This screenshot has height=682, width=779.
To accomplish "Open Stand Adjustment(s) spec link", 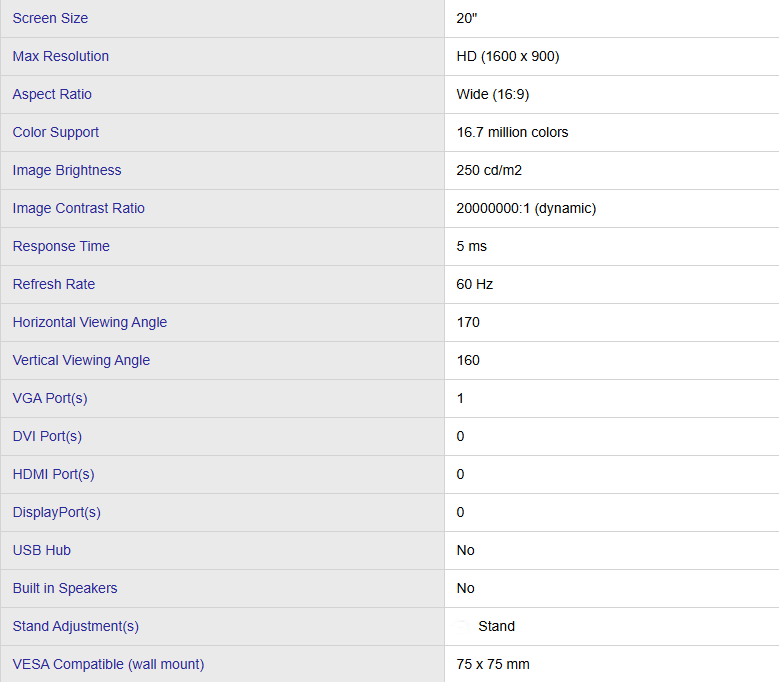I will pos(76,626).
